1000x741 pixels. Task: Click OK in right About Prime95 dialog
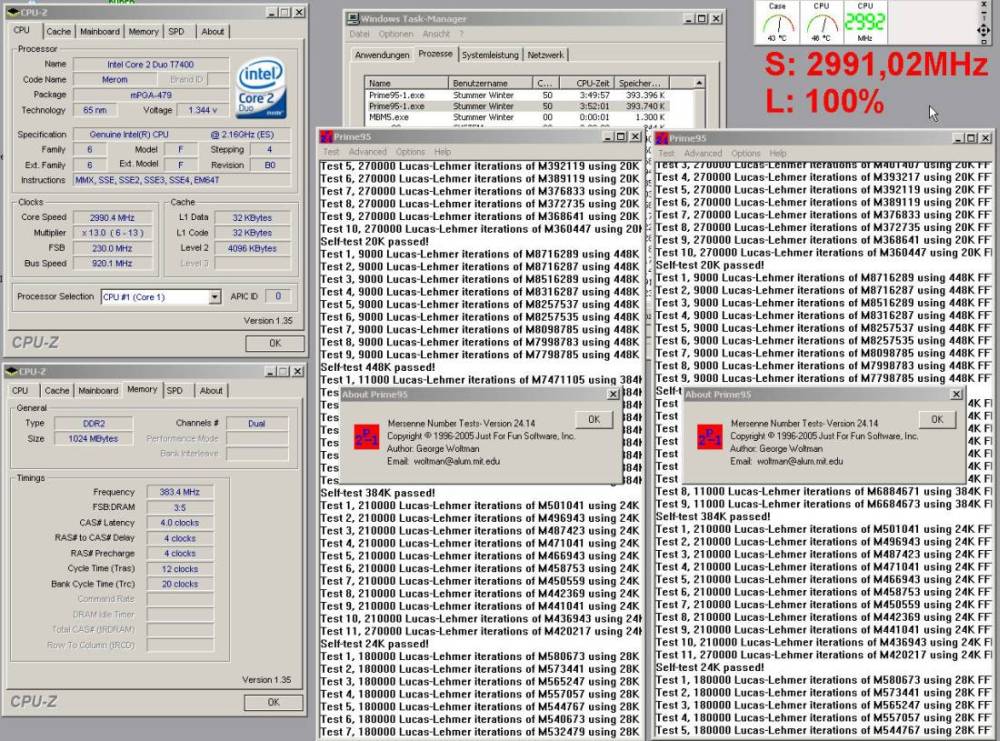click(937, 420)
